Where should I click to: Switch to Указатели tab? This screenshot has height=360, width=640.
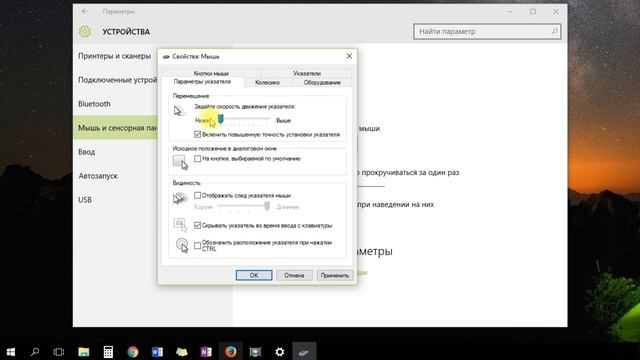[307, 73]
